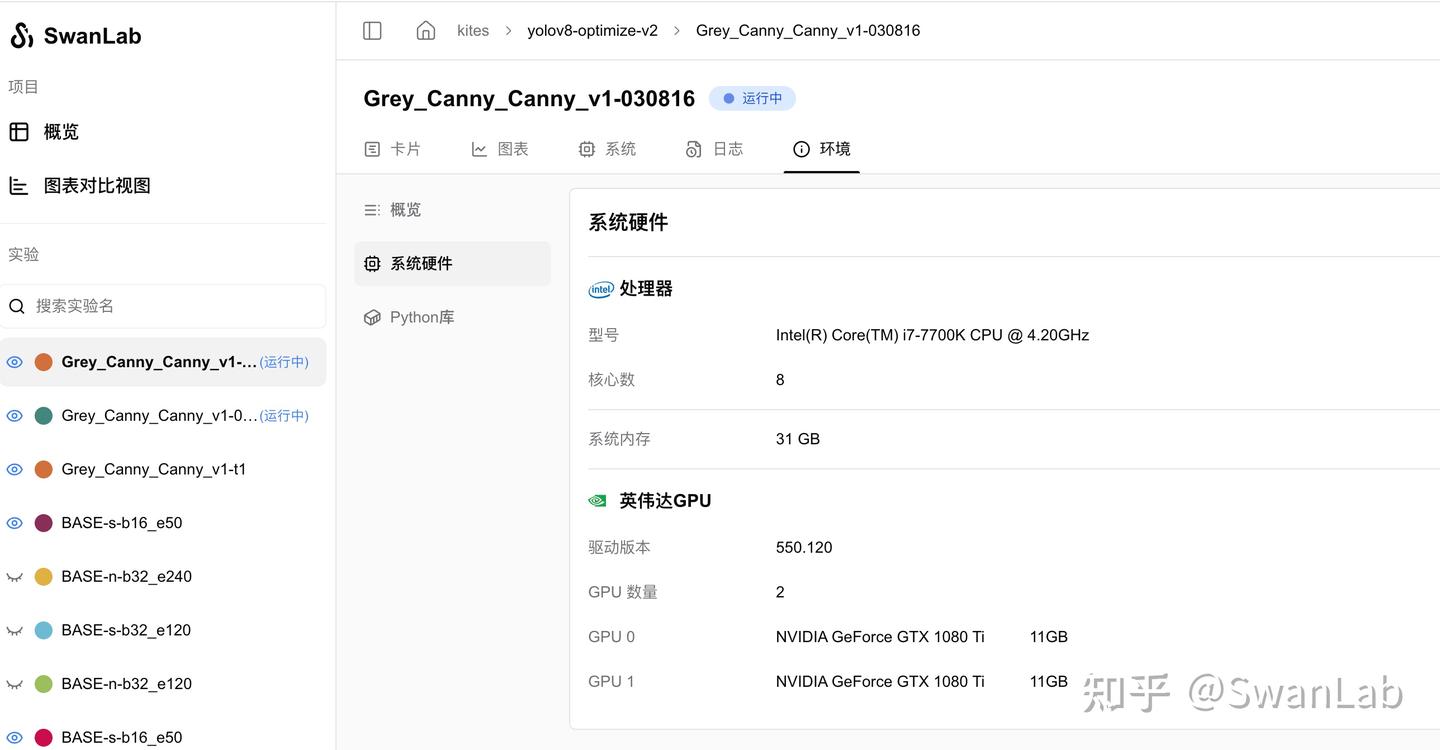
Task: Open 概览 in environment sidebar
Action: coord(452,210)
